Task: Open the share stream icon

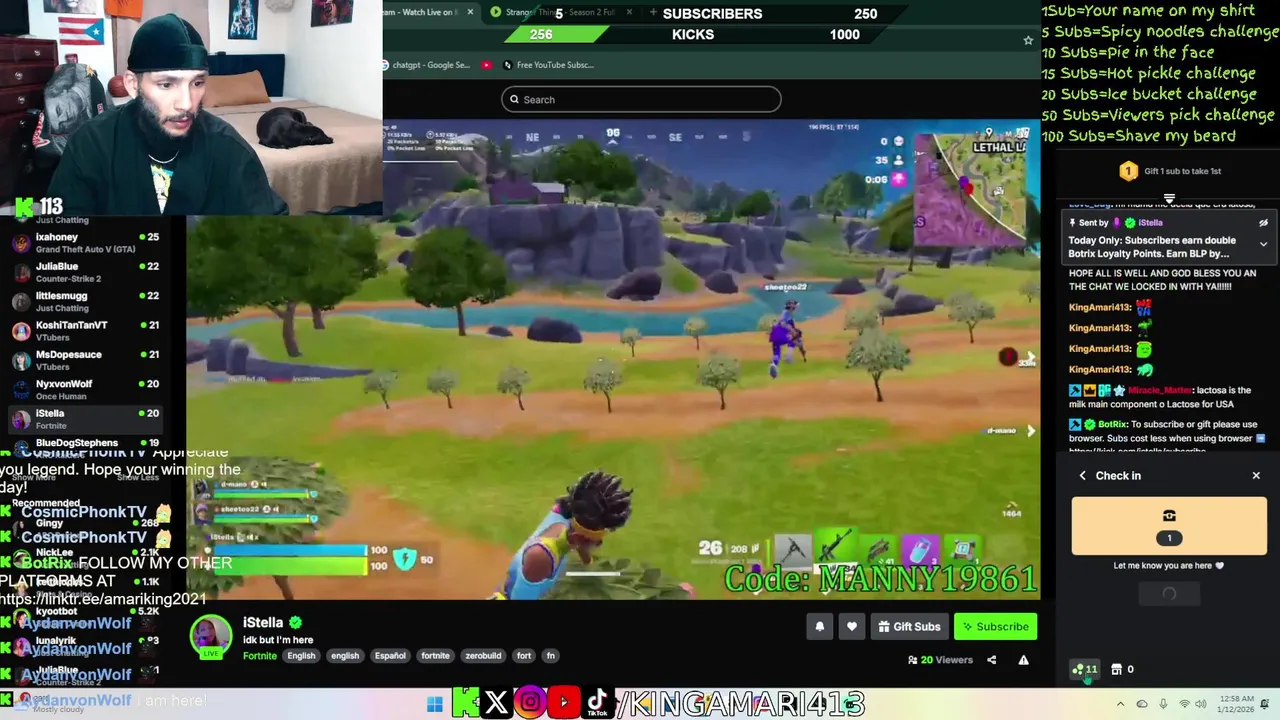Action: point(991,660)
